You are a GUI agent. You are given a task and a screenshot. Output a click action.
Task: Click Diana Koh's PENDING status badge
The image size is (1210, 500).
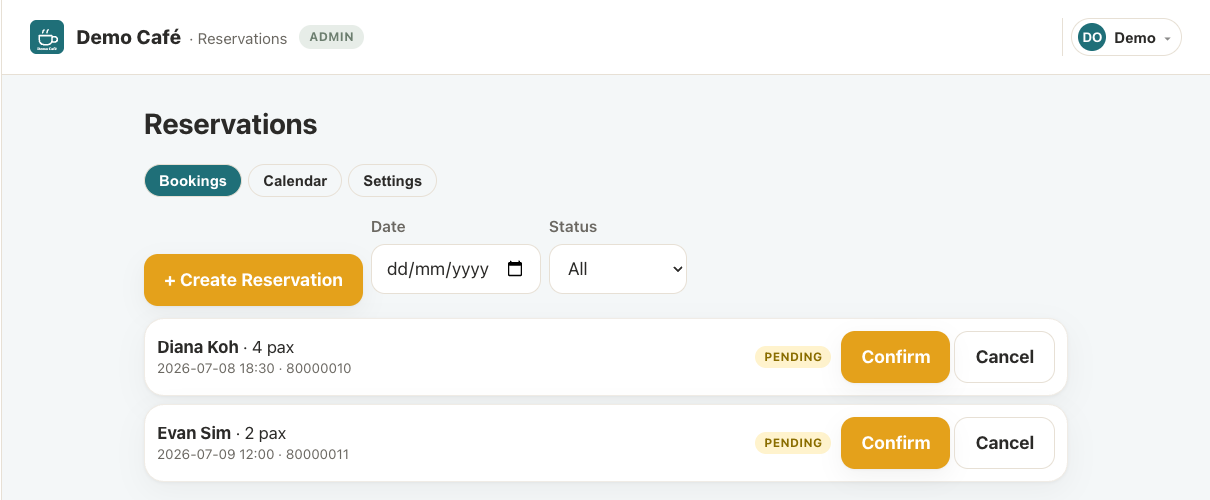(793, 357)
